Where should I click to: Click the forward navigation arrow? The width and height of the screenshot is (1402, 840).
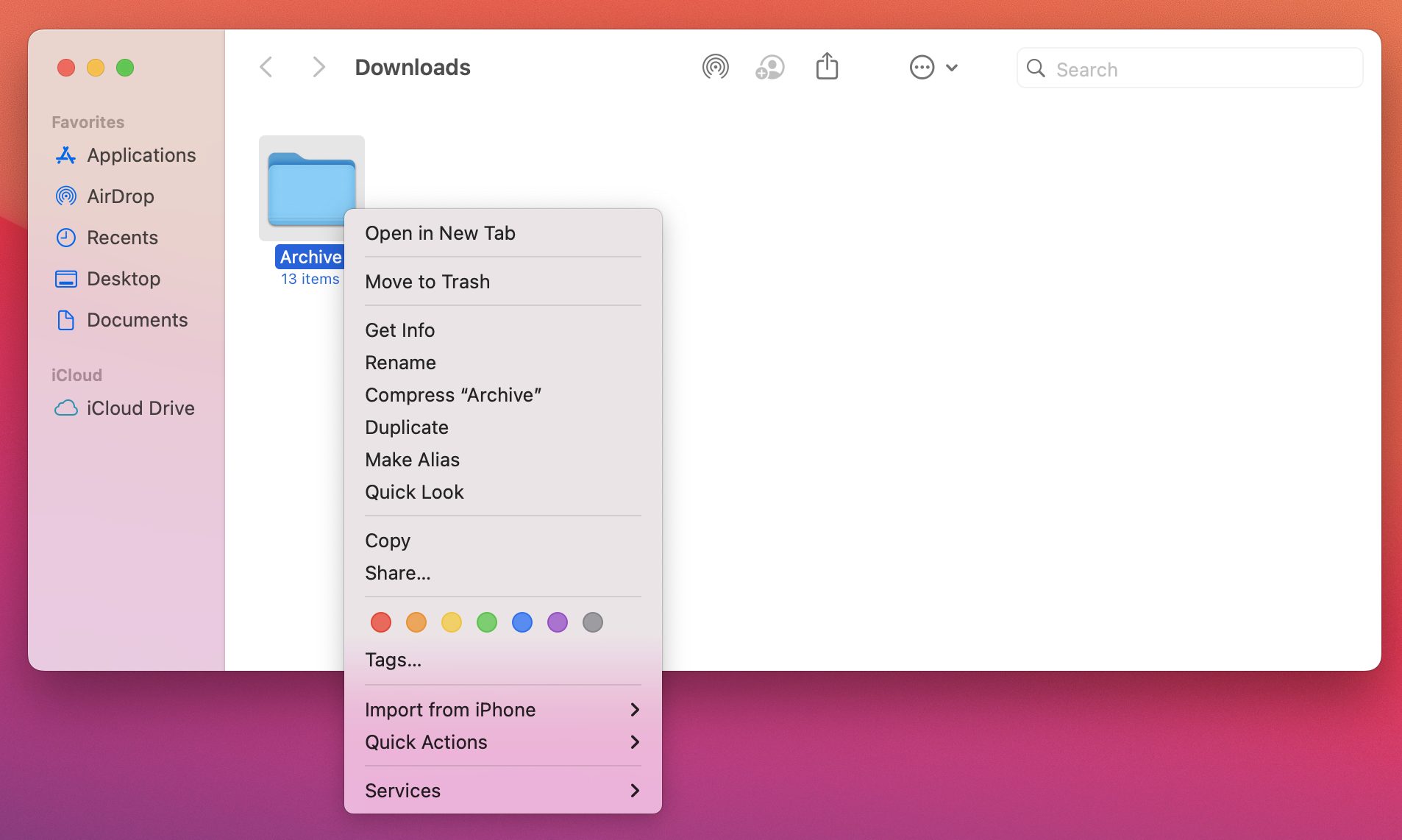click(318, 67)
